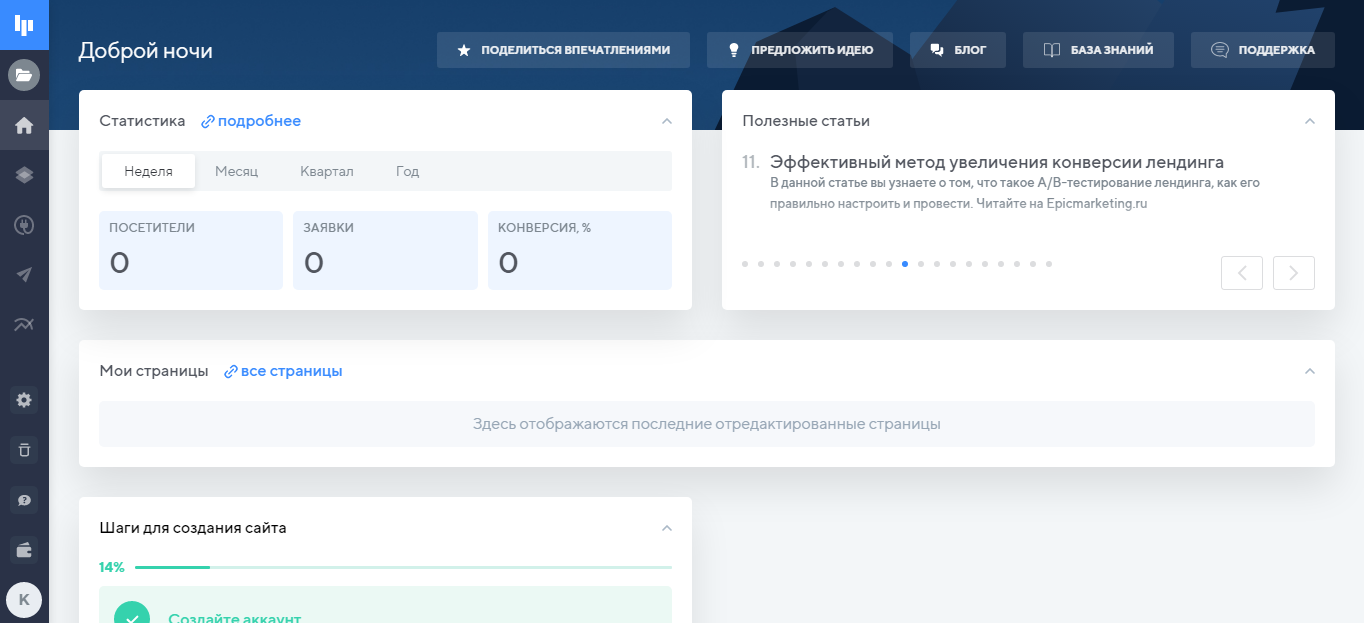This screenshot has height=623, width=1364.
Task: Collapse the Шаги для создания сайта panel
Action: (x=667, y=528)
